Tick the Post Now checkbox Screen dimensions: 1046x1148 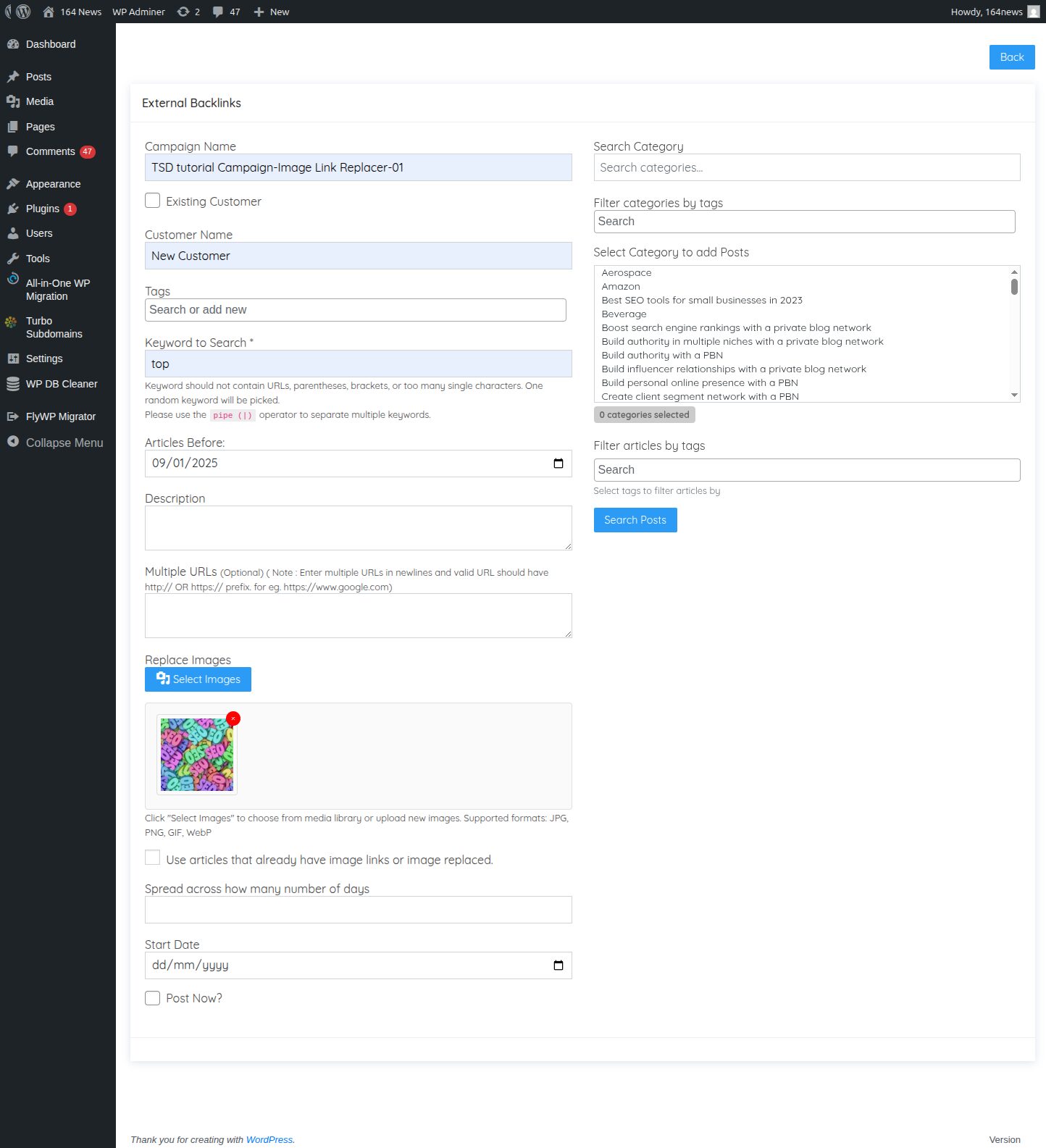pyautogui.click(x=152, y=998)
